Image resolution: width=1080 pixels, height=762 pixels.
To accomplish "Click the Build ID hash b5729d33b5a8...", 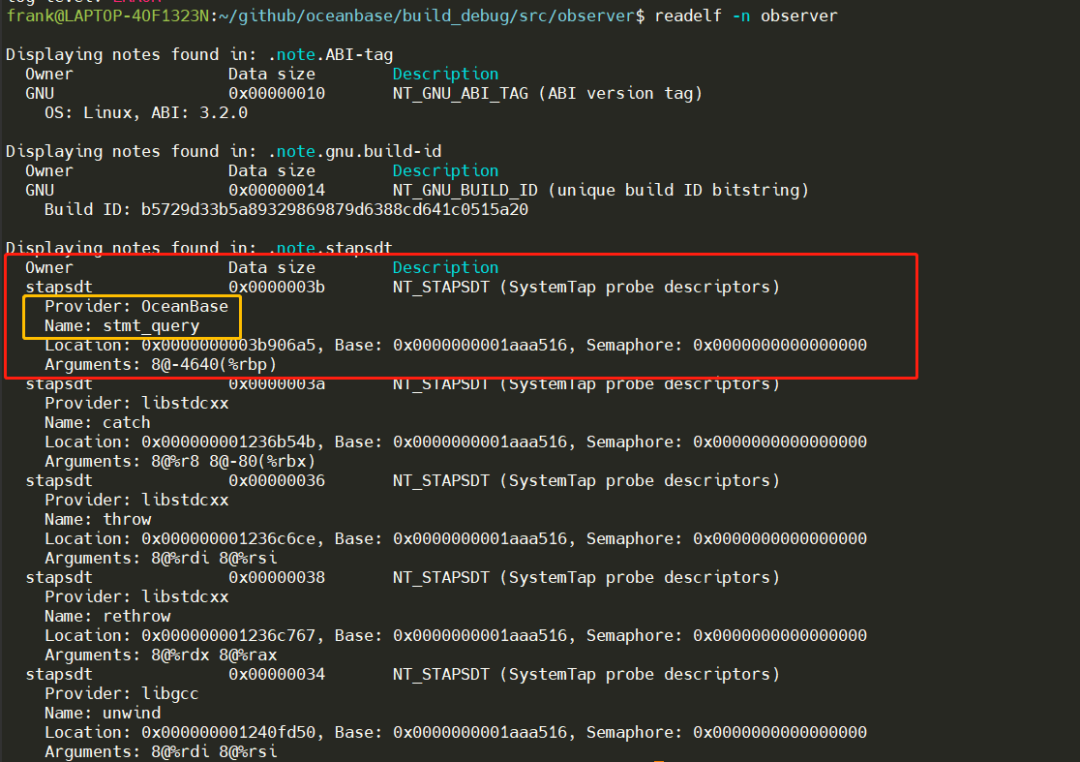I will click(335, 209).
